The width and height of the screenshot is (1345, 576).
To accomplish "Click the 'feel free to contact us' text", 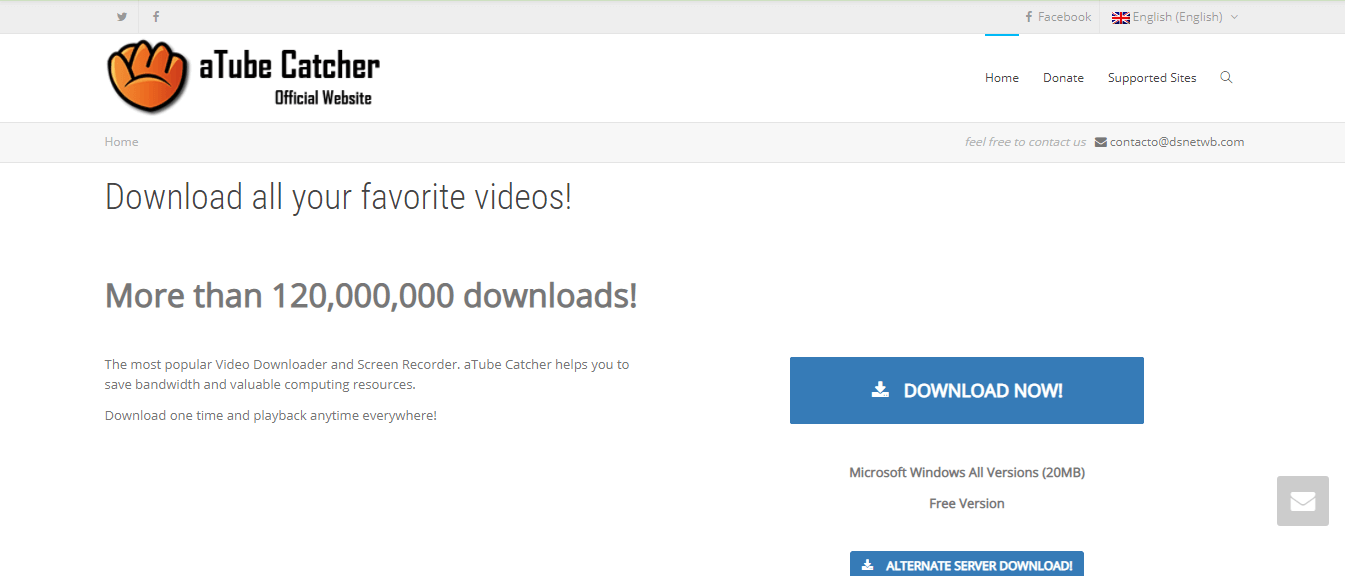I will pyautogui.click(x=1025, y=142).
